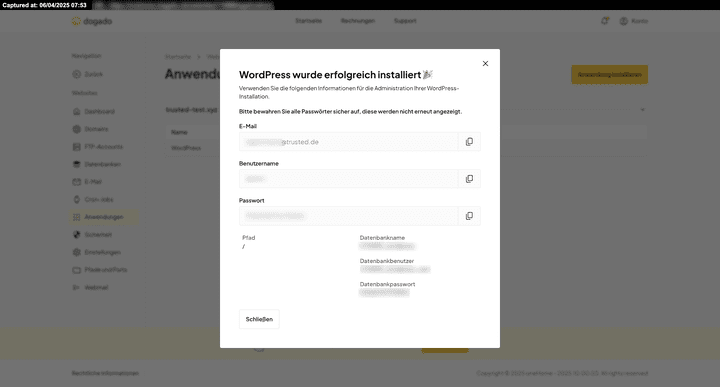Expand the domain row chevron at right
Image resolution: width=720 pixels, height=387 pixels.
[x=642, y=110]
